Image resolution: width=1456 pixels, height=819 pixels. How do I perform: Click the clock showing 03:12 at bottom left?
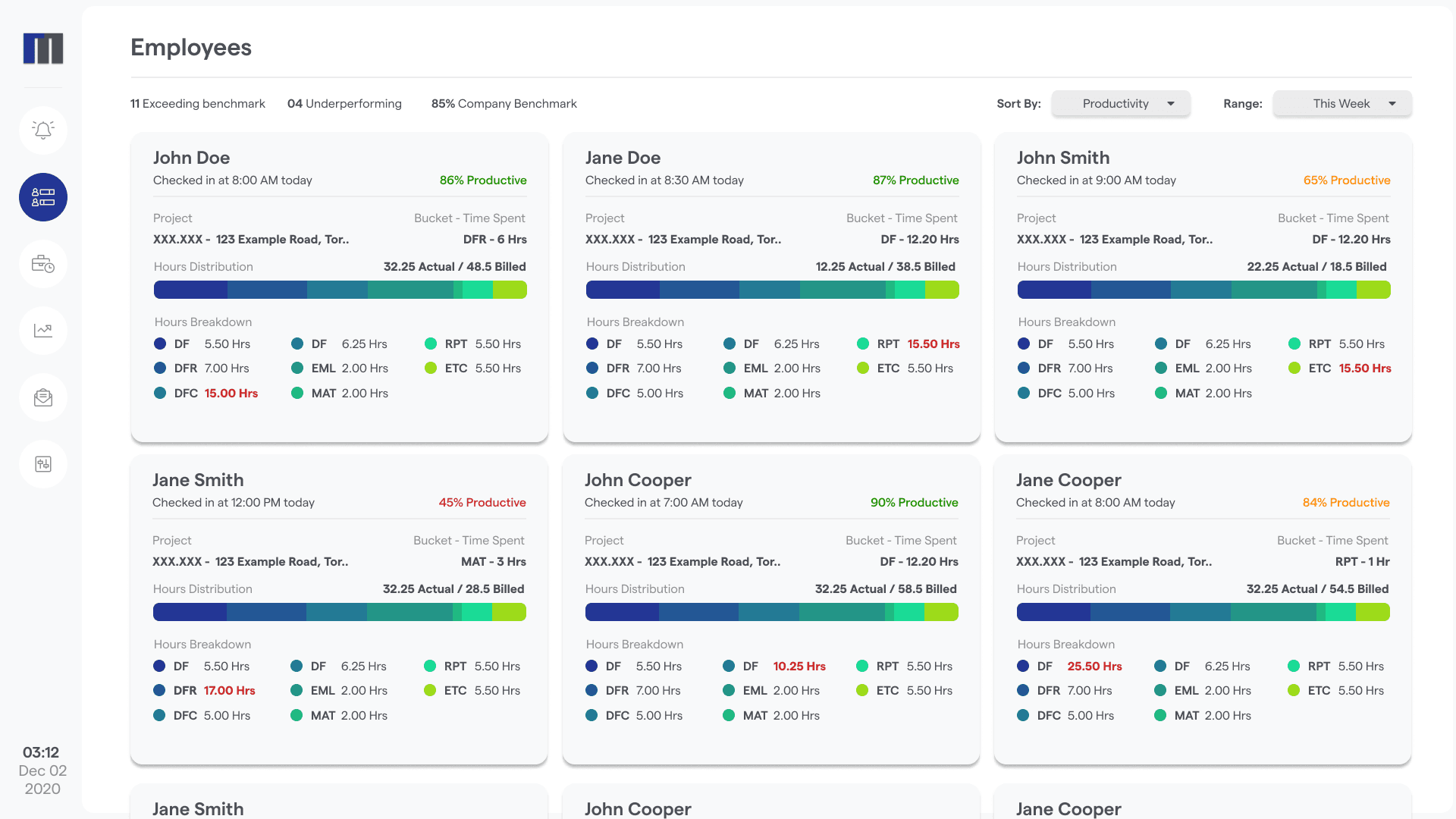tap(42, 752)
